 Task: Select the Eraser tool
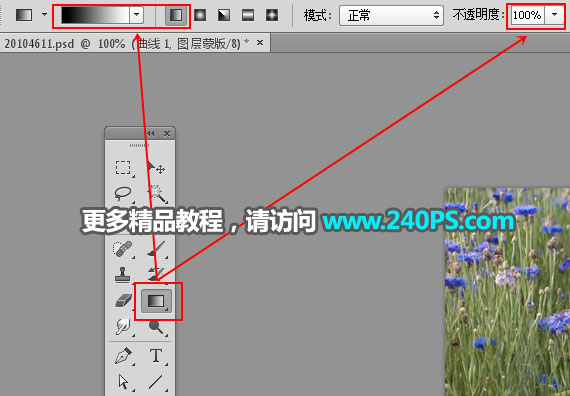point(123,301)
